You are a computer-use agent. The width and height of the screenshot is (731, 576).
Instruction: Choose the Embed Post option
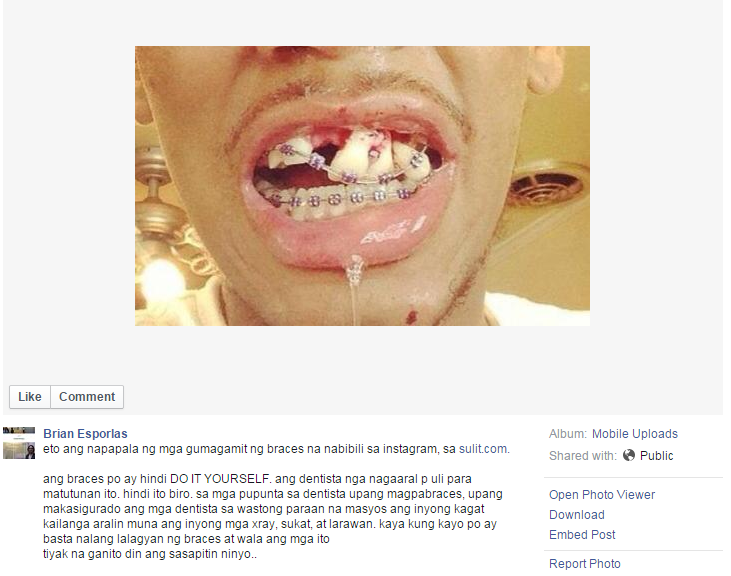582,535
